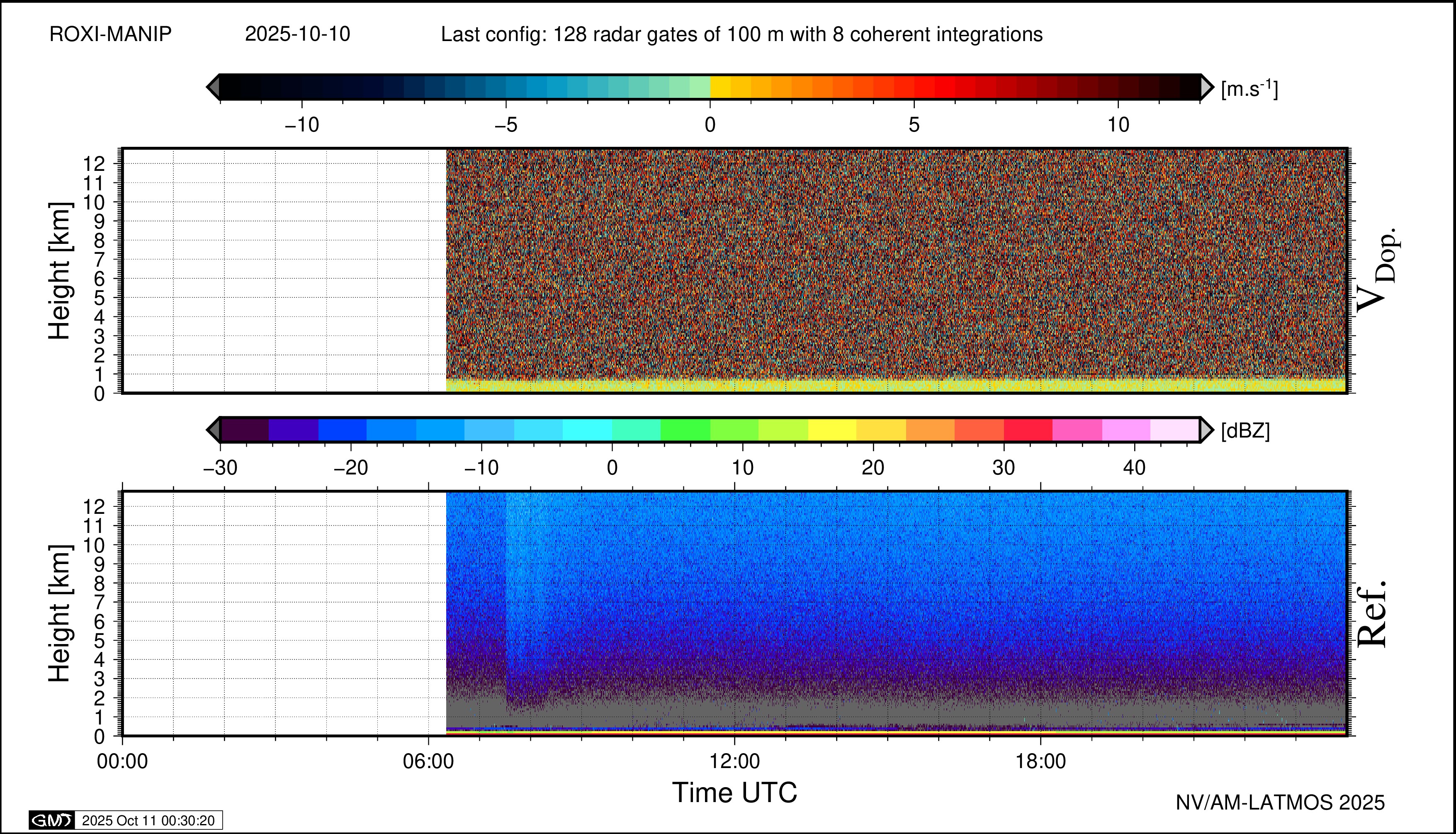This screenshot has height=834, width=1456.
Task: Click the GMT logo in bottom-left corner
Action: (51, 820)
